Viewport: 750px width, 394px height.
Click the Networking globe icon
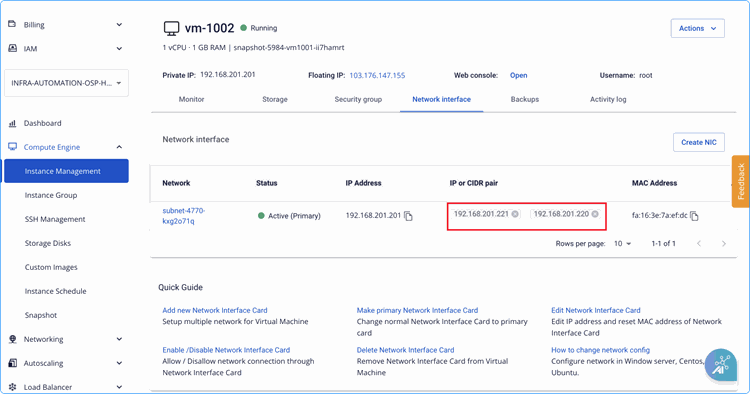(x=12, y=339)
